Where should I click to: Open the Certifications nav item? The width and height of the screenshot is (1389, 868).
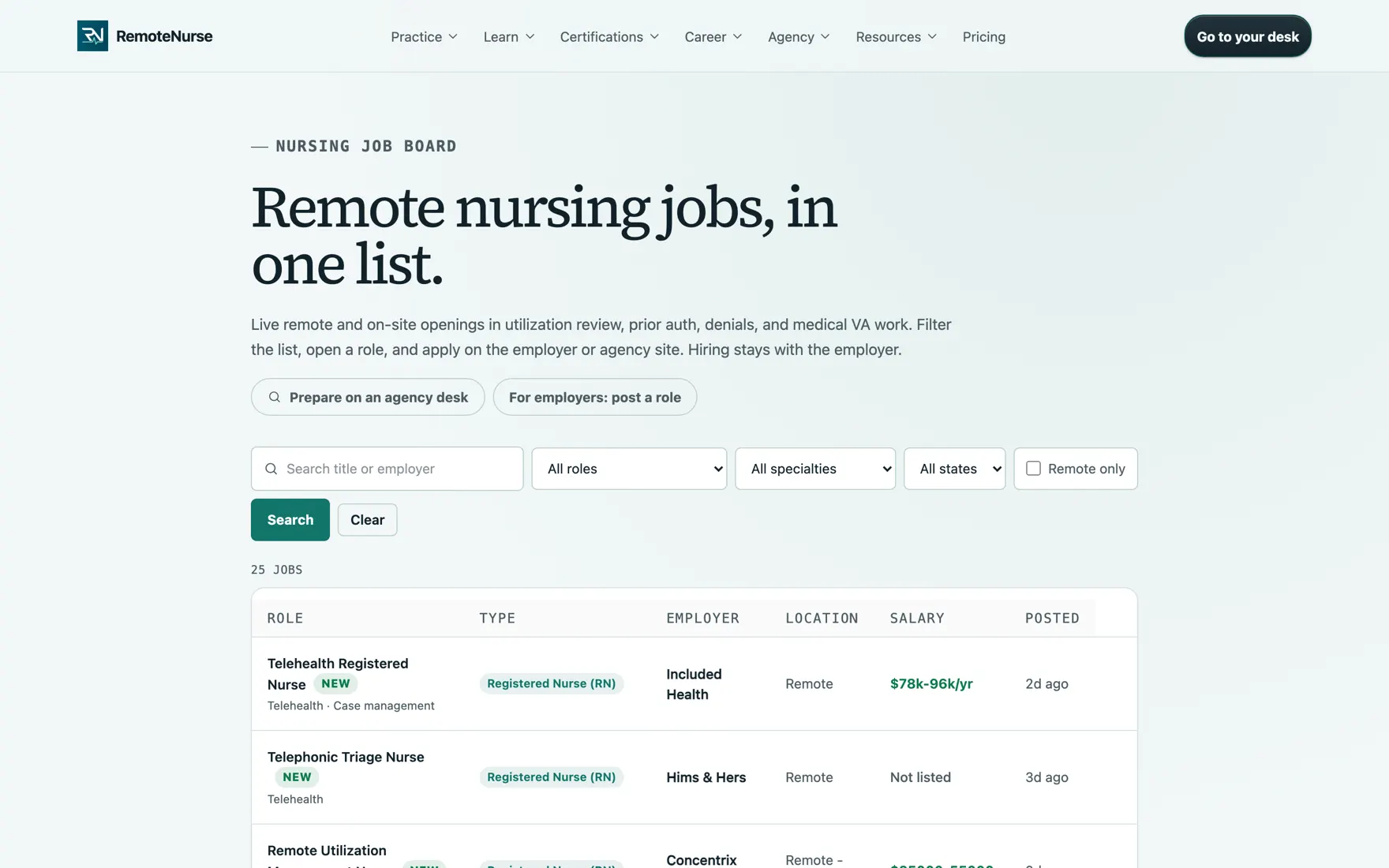click(609, 37)
